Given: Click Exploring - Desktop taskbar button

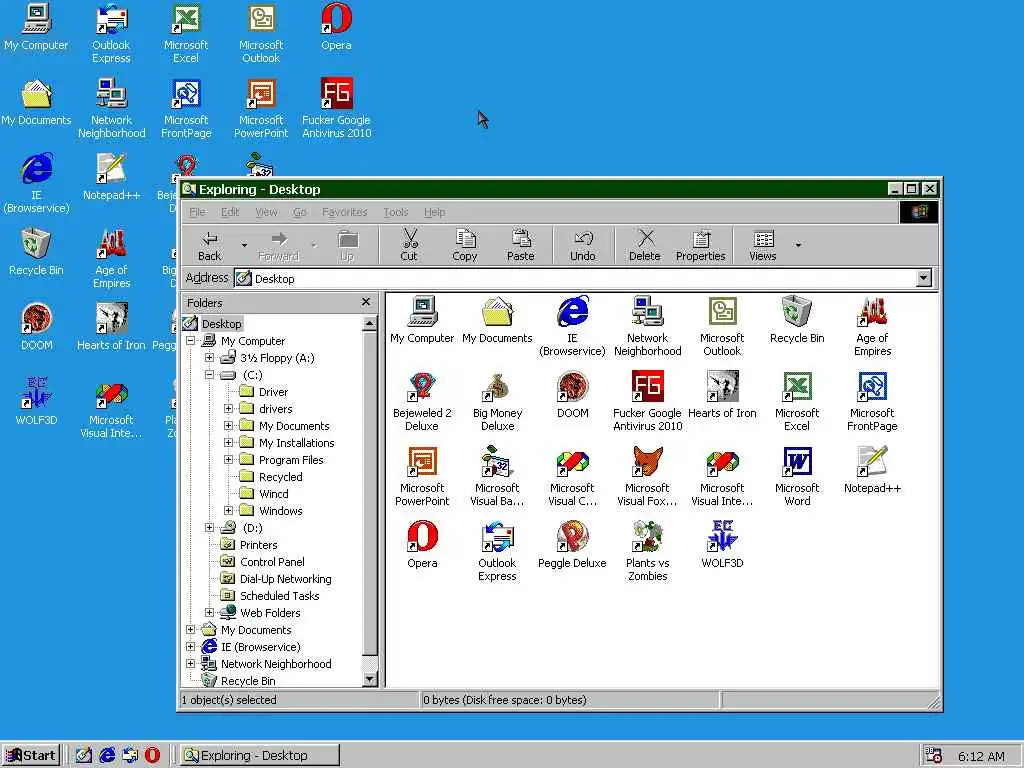Looking at the screenshot, I should 259,756.
